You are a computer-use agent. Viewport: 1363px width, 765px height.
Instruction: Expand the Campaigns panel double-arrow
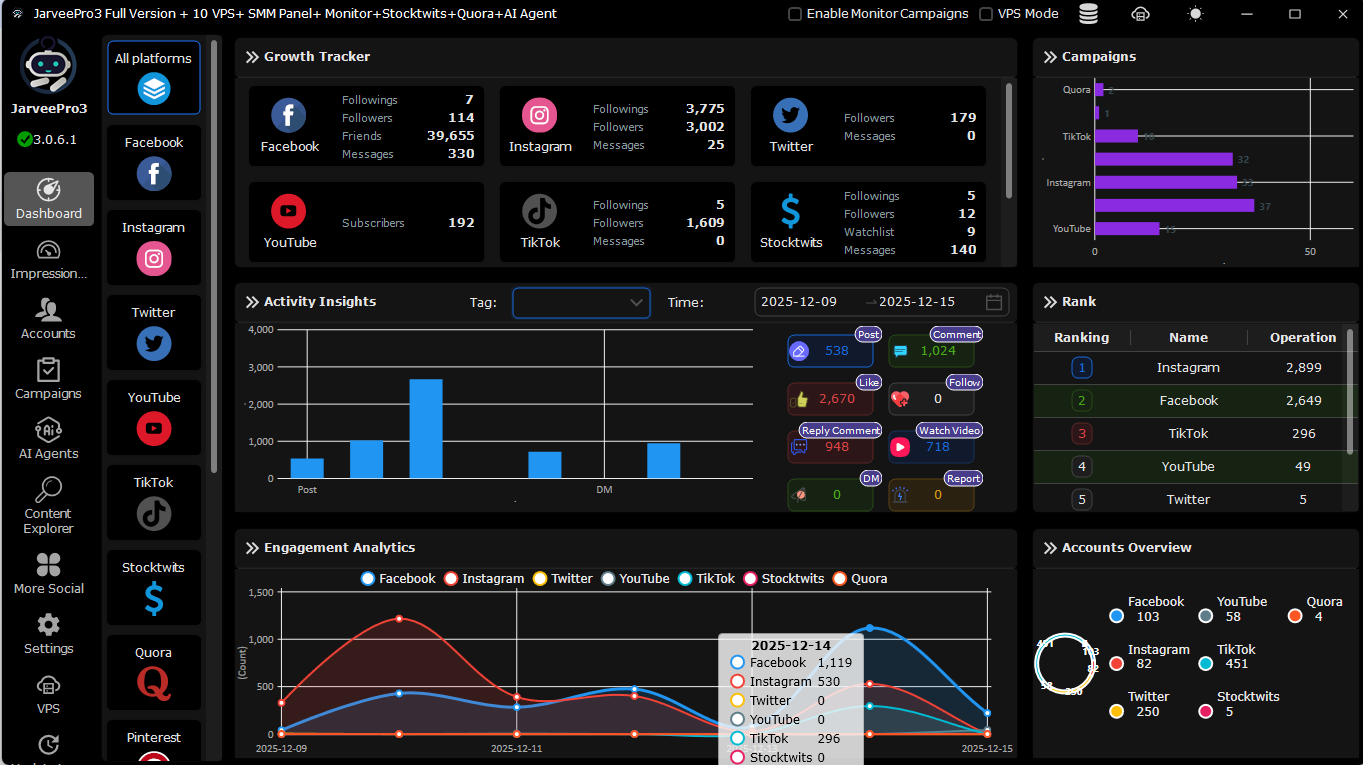(x=1050, y=57)
